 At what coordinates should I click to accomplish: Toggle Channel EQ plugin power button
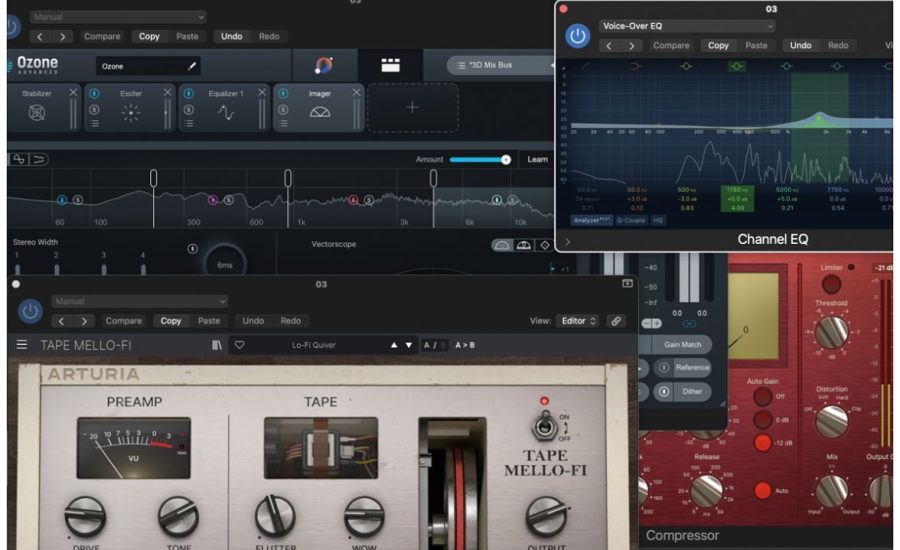[578, 36]
